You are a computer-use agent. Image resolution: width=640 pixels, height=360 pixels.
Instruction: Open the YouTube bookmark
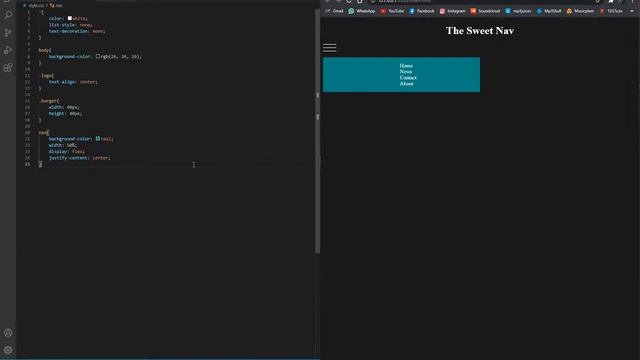coord(392,11)
